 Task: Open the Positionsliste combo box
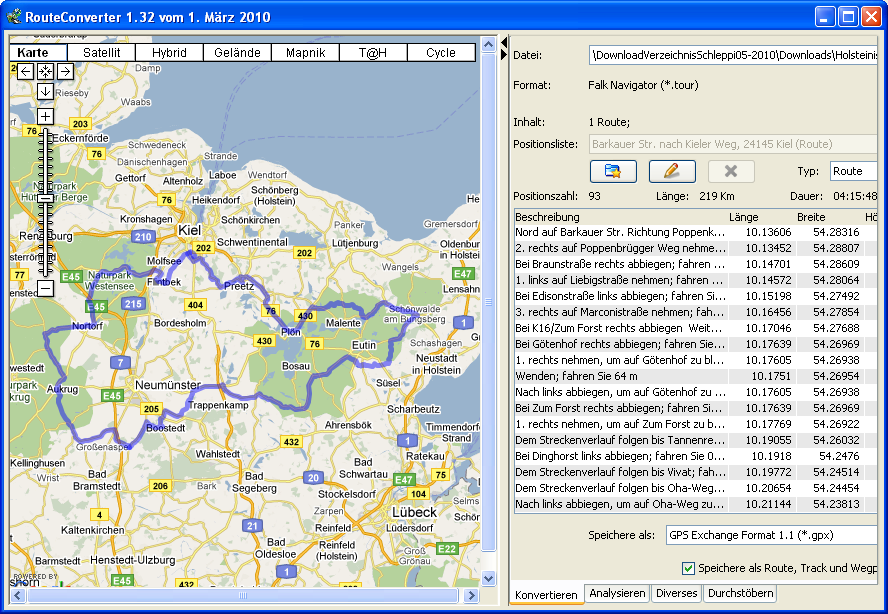coord(733,144)
